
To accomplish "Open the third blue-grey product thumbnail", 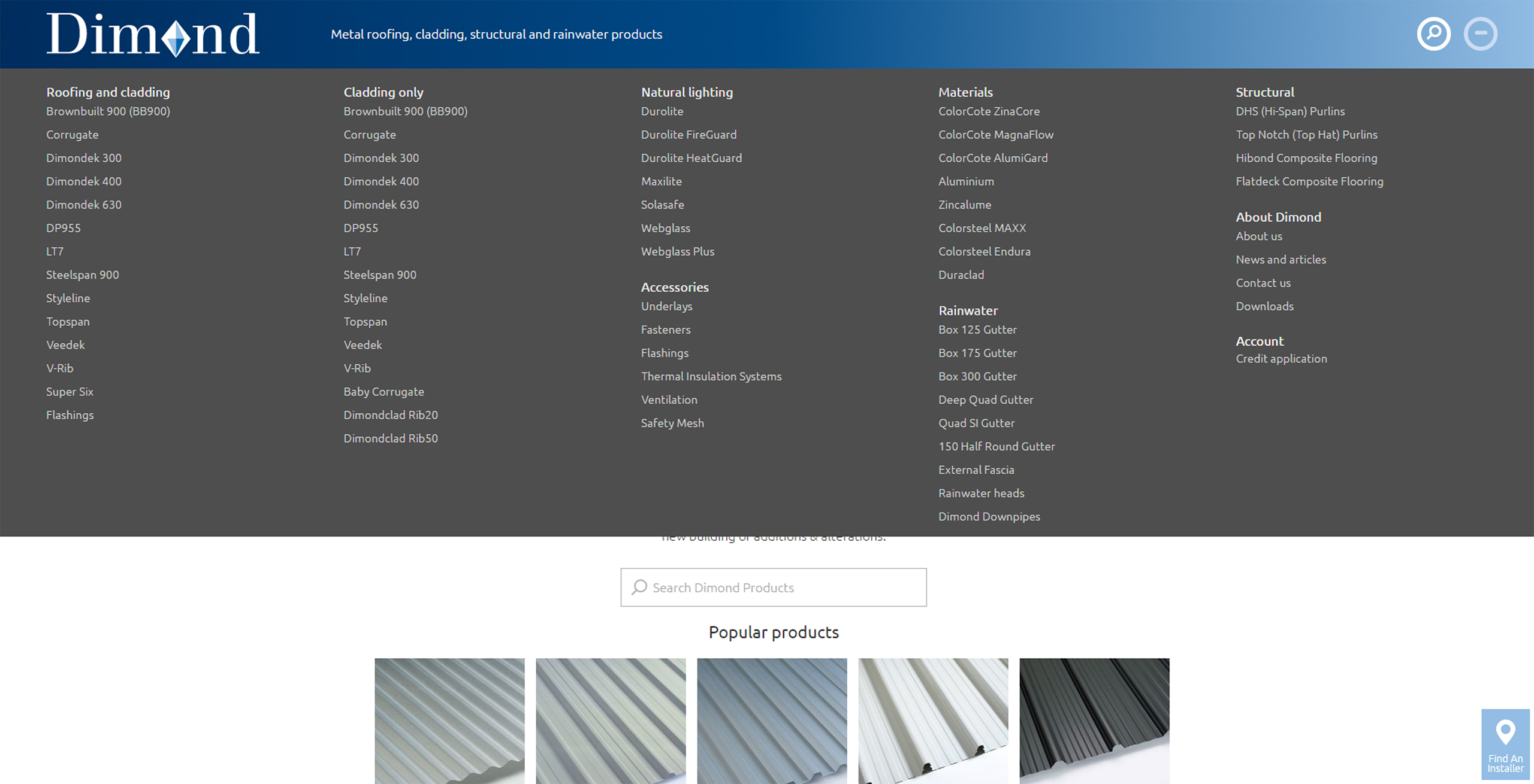I will click(x=772, y=721).
